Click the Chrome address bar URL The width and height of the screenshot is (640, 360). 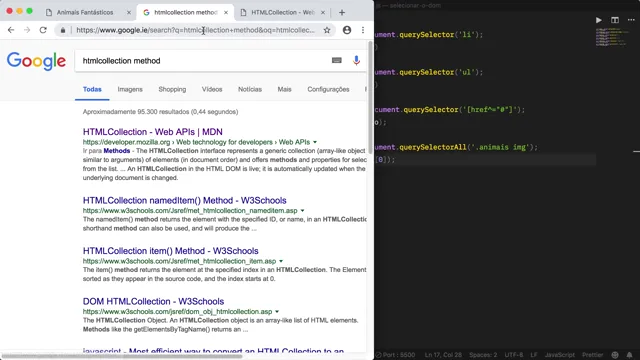point(195,30)
